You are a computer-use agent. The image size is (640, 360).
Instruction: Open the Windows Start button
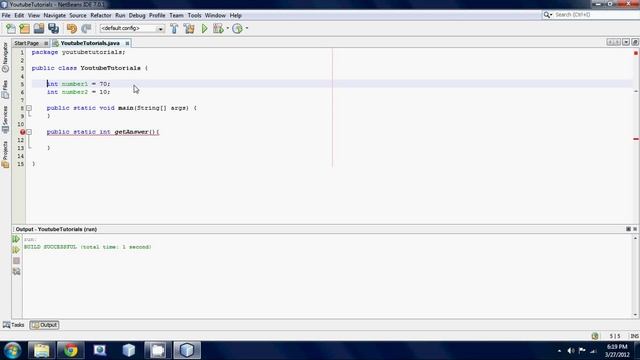[13, 351]
